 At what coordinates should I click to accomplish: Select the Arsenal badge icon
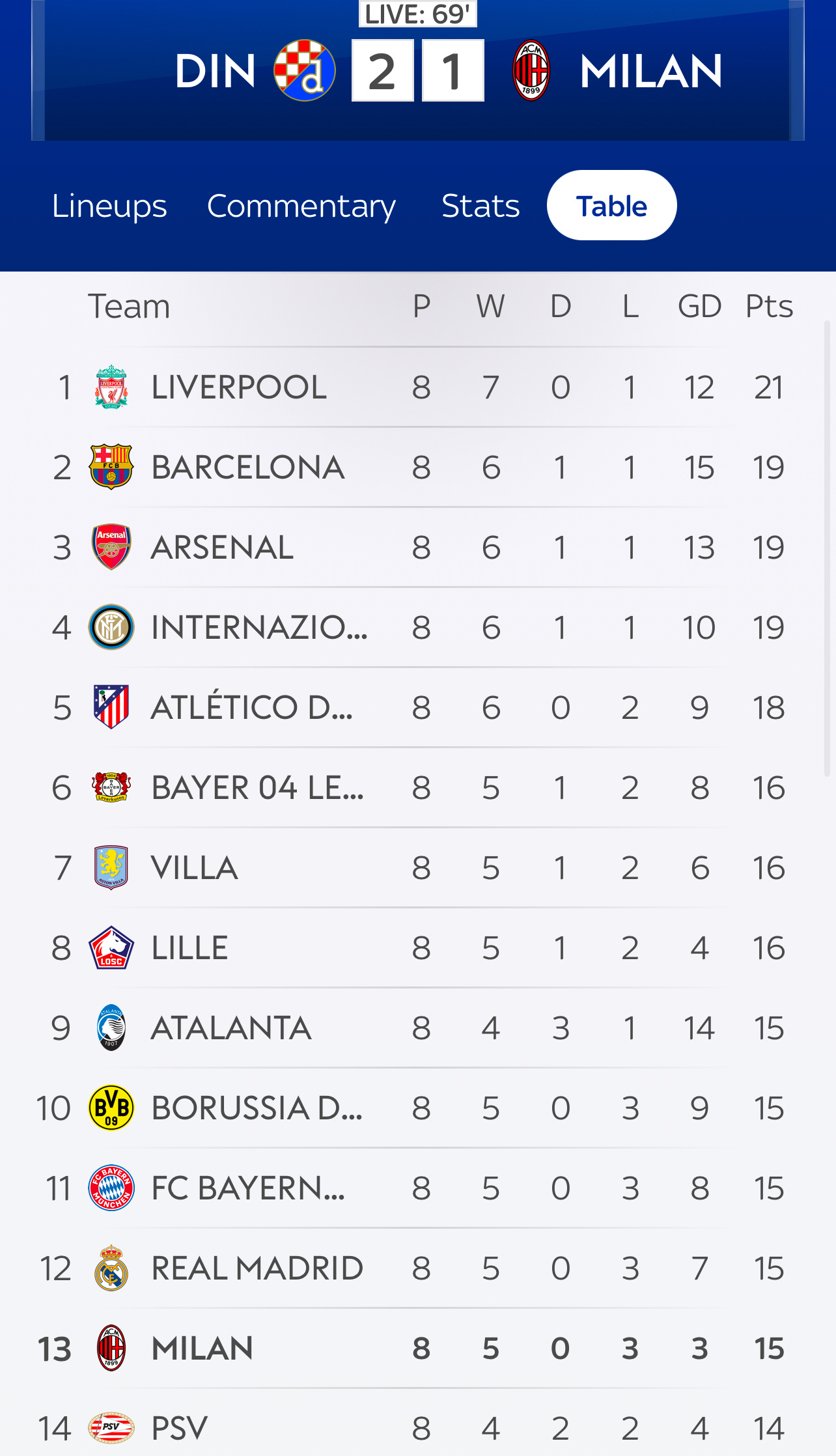(111, 547)
